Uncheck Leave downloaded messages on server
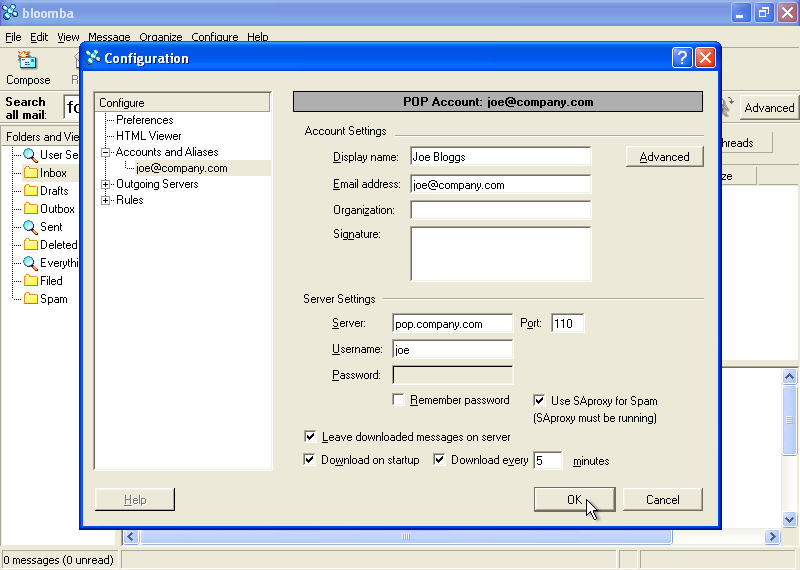This screenshot has width=800, height=570. (x=310, y=436)
